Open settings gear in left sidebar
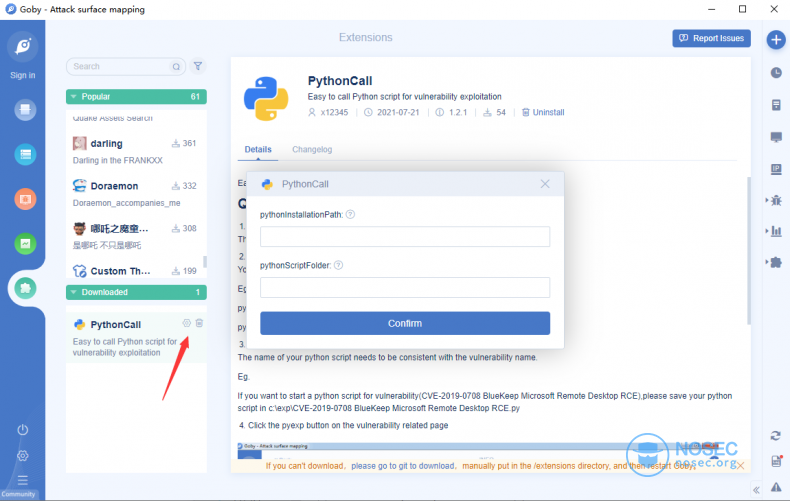 23,456
